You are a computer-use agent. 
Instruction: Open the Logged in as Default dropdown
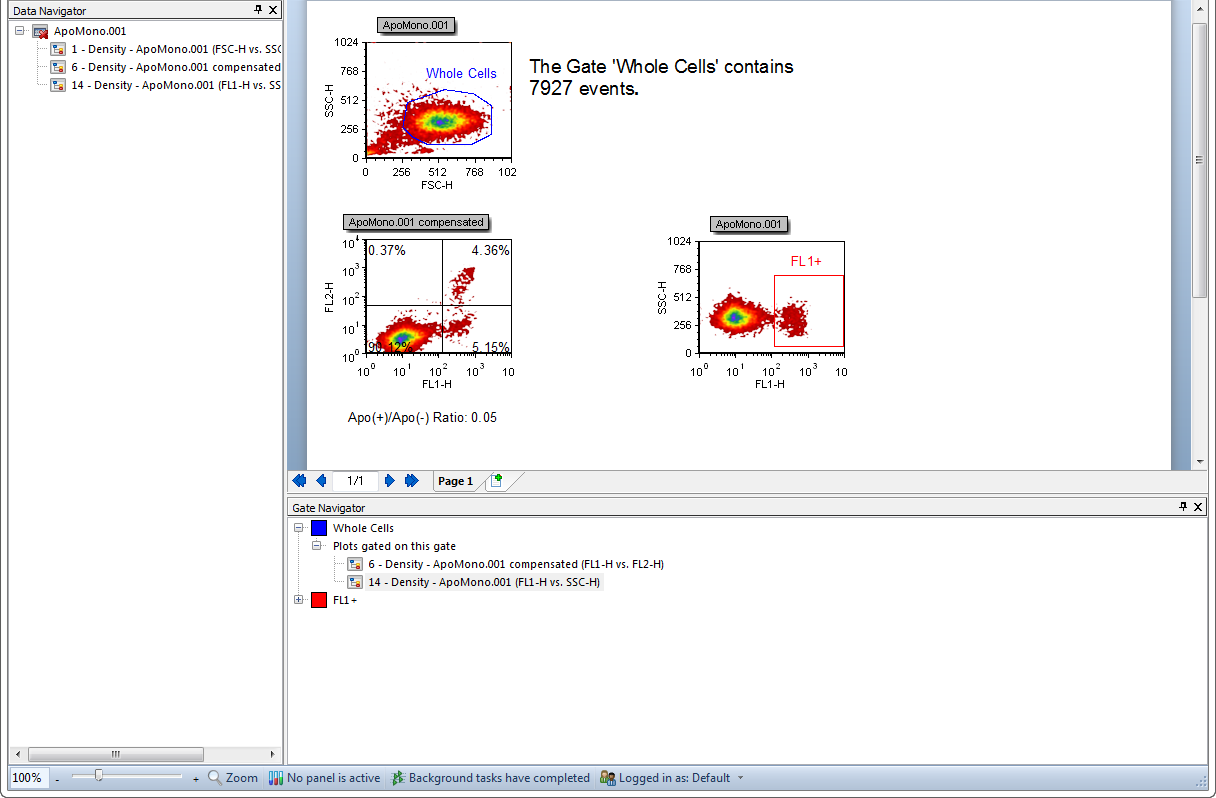point(740,778)
